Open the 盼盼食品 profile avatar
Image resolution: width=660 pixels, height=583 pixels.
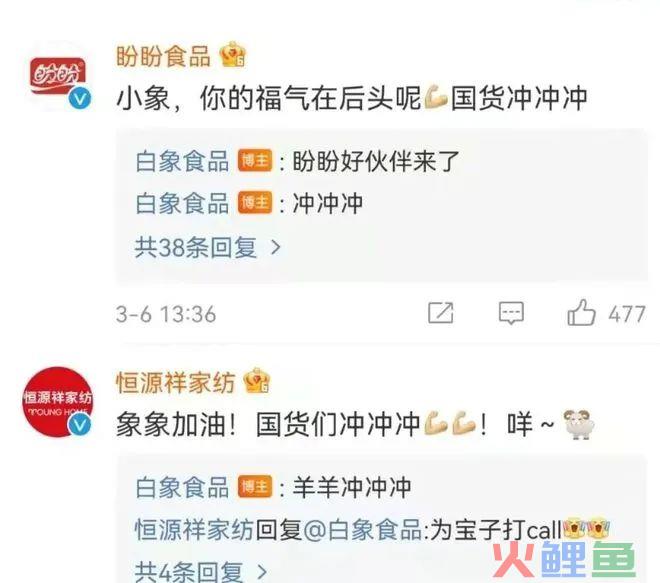(x=58, y=77)
